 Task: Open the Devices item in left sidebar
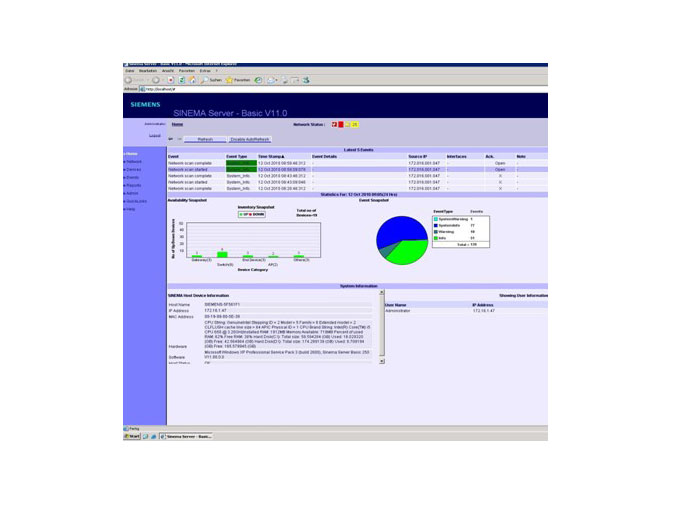(x=133, y=169)
